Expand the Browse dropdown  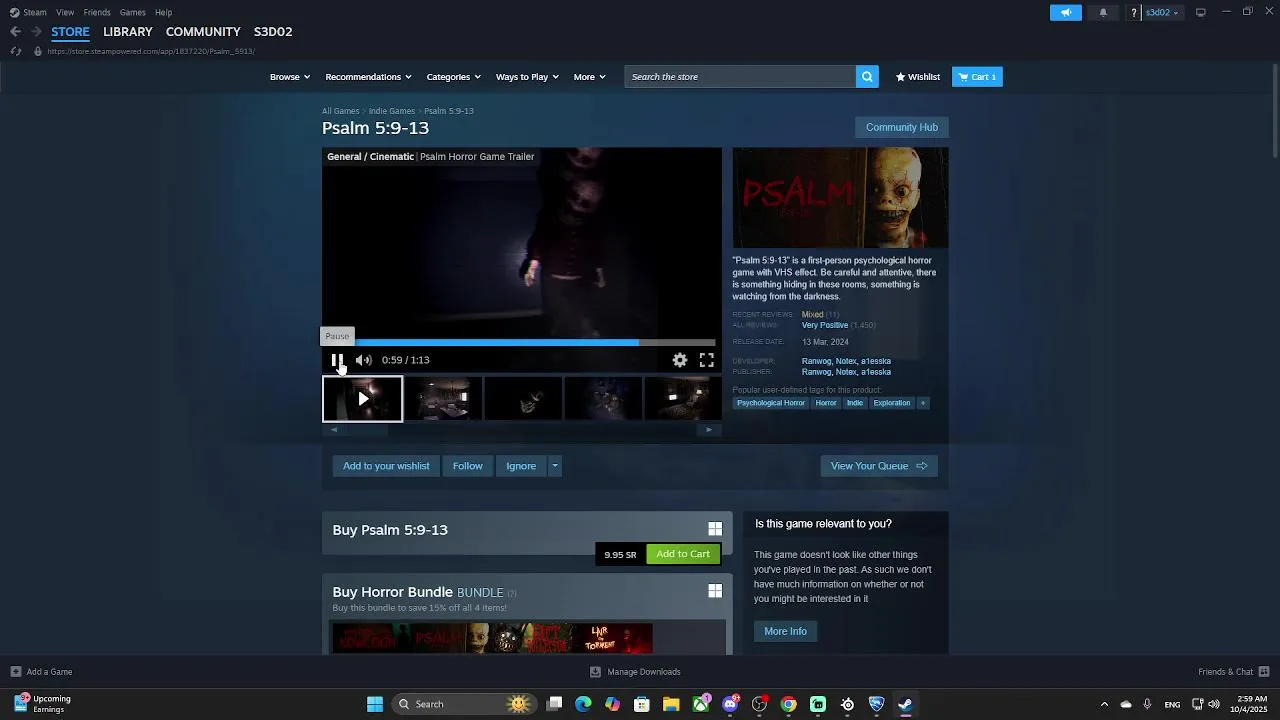(x=290, y=77)
